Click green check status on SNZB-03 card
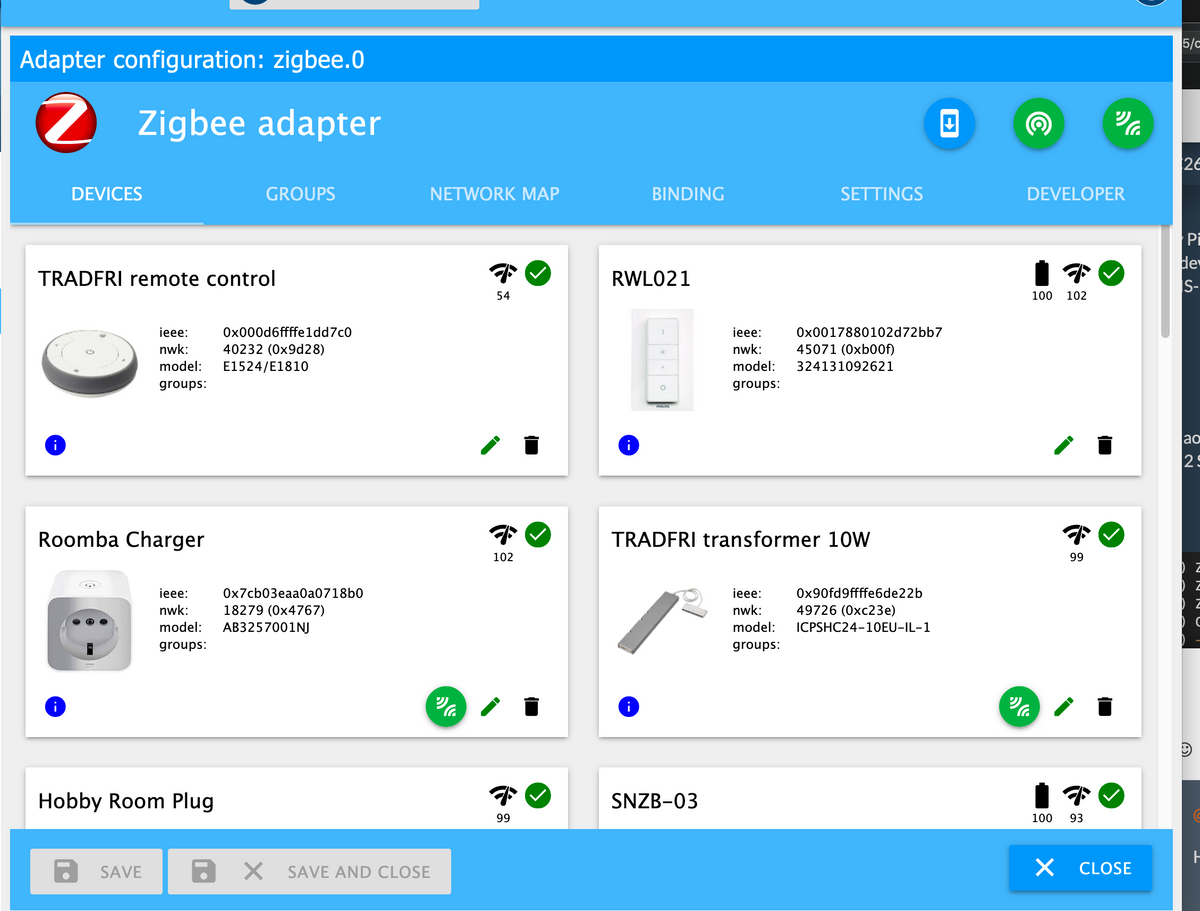The image size is (1200, 911). (1111, 795)
